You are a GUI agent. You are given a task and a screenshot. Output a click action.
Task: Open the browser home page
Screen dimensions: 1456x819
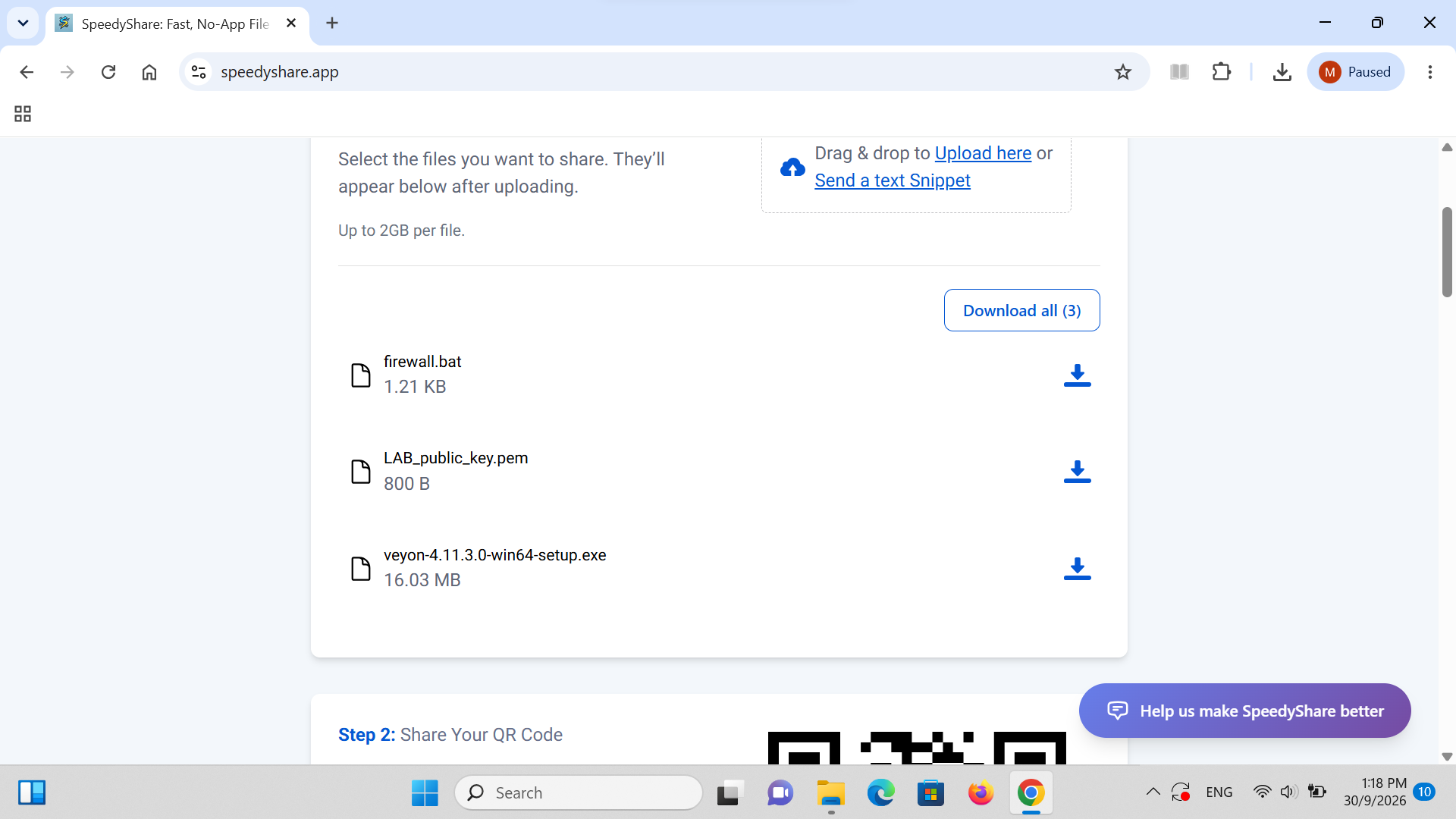(x=149, y=72)
